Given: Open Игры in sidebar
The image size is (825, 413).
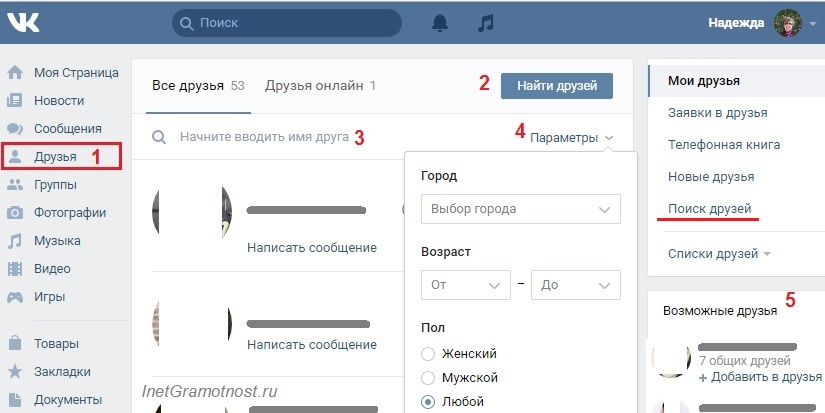Looking at the screenshot, I should tap(49, 297).
